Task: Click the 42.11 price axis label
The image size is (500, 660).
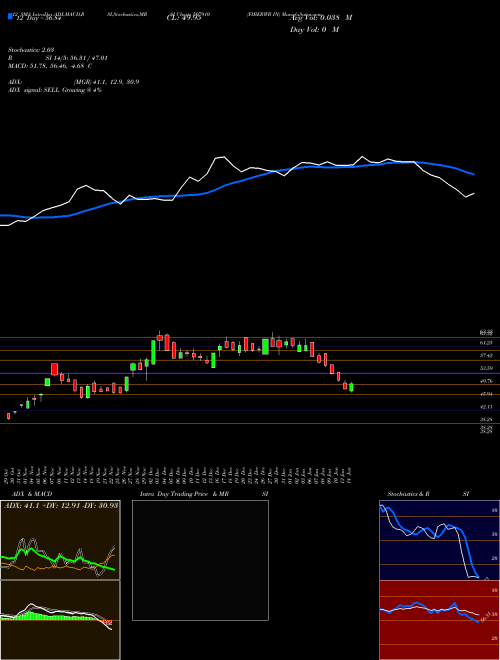Action: 487,407
